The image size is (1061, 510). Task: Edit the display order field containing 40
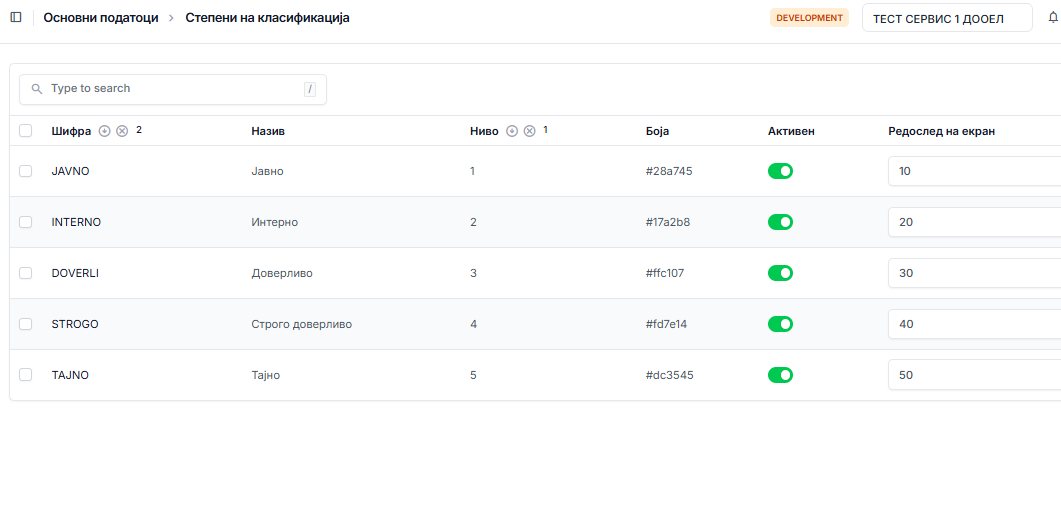[974, 324]
